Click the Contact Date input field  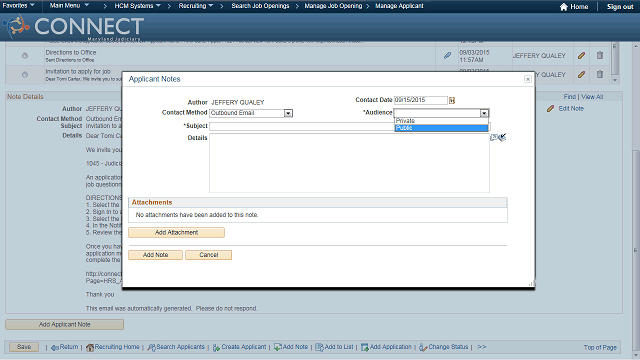421,100
